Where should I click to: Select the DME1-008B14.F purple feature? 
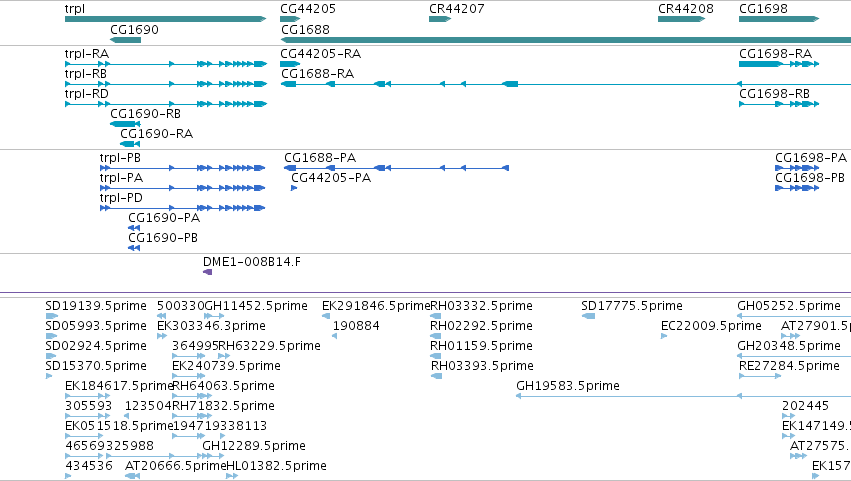(x=207, y=272)
